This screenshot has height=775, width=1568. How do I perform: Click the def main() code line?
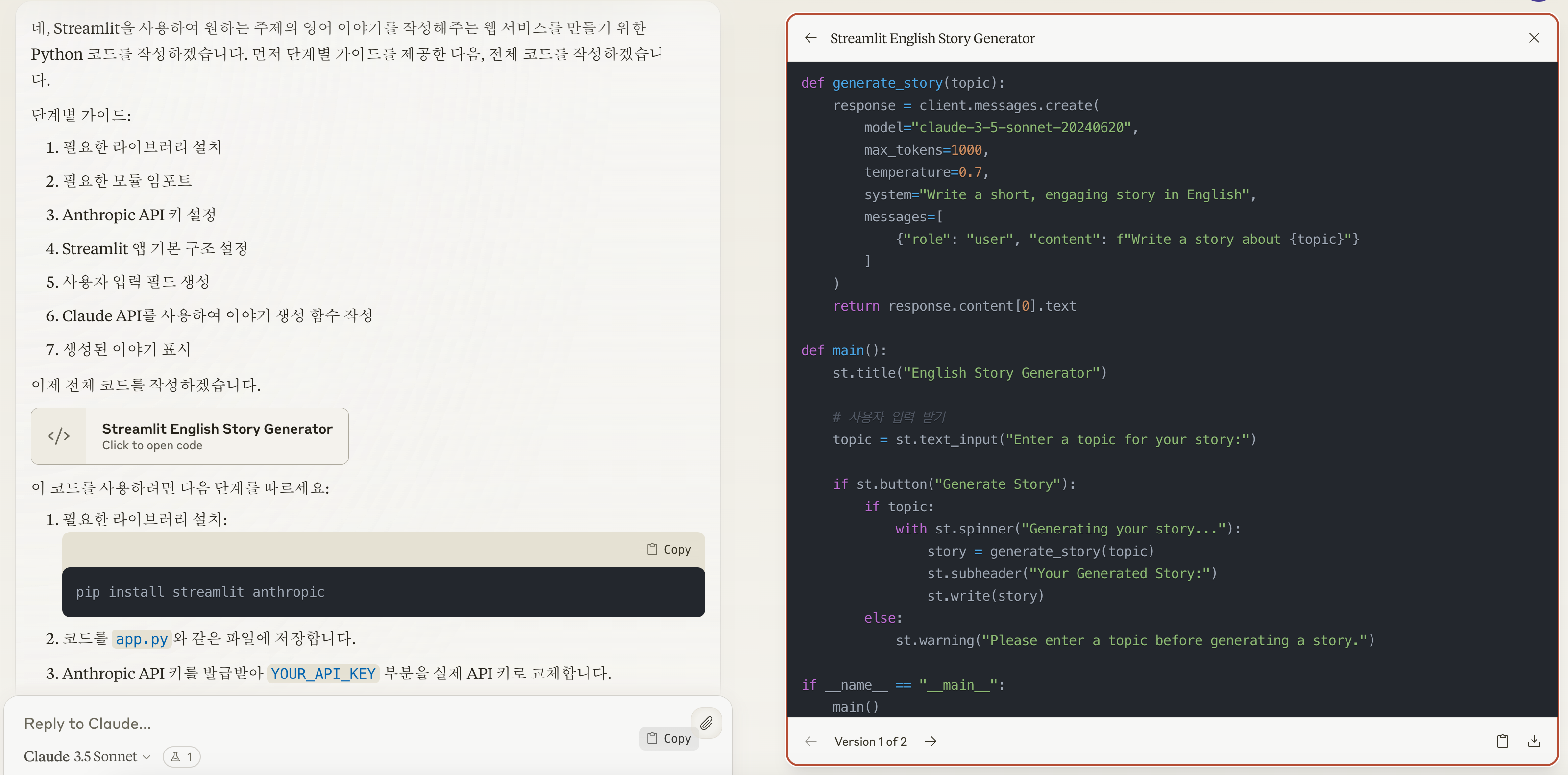(x=844, y=350)
